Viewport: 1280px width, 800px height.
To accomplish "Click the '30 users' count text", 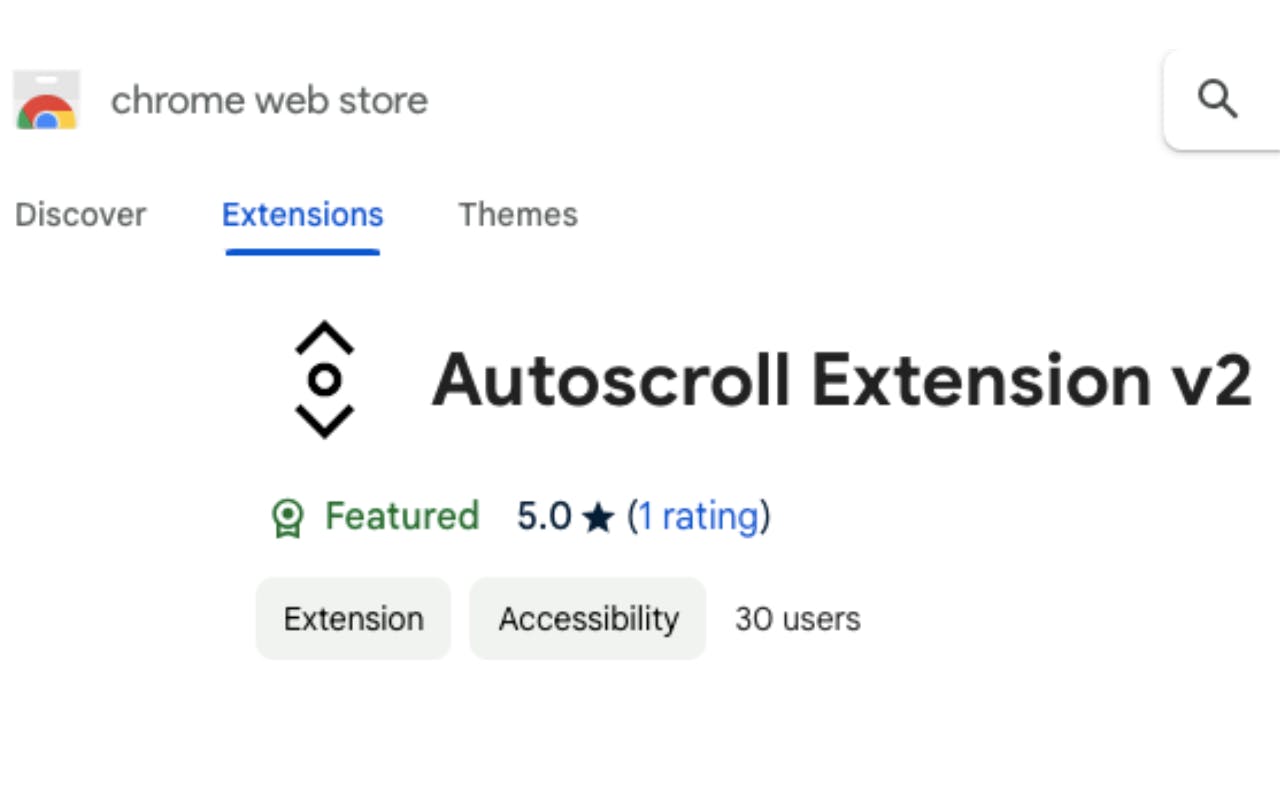I will [797, 619].
